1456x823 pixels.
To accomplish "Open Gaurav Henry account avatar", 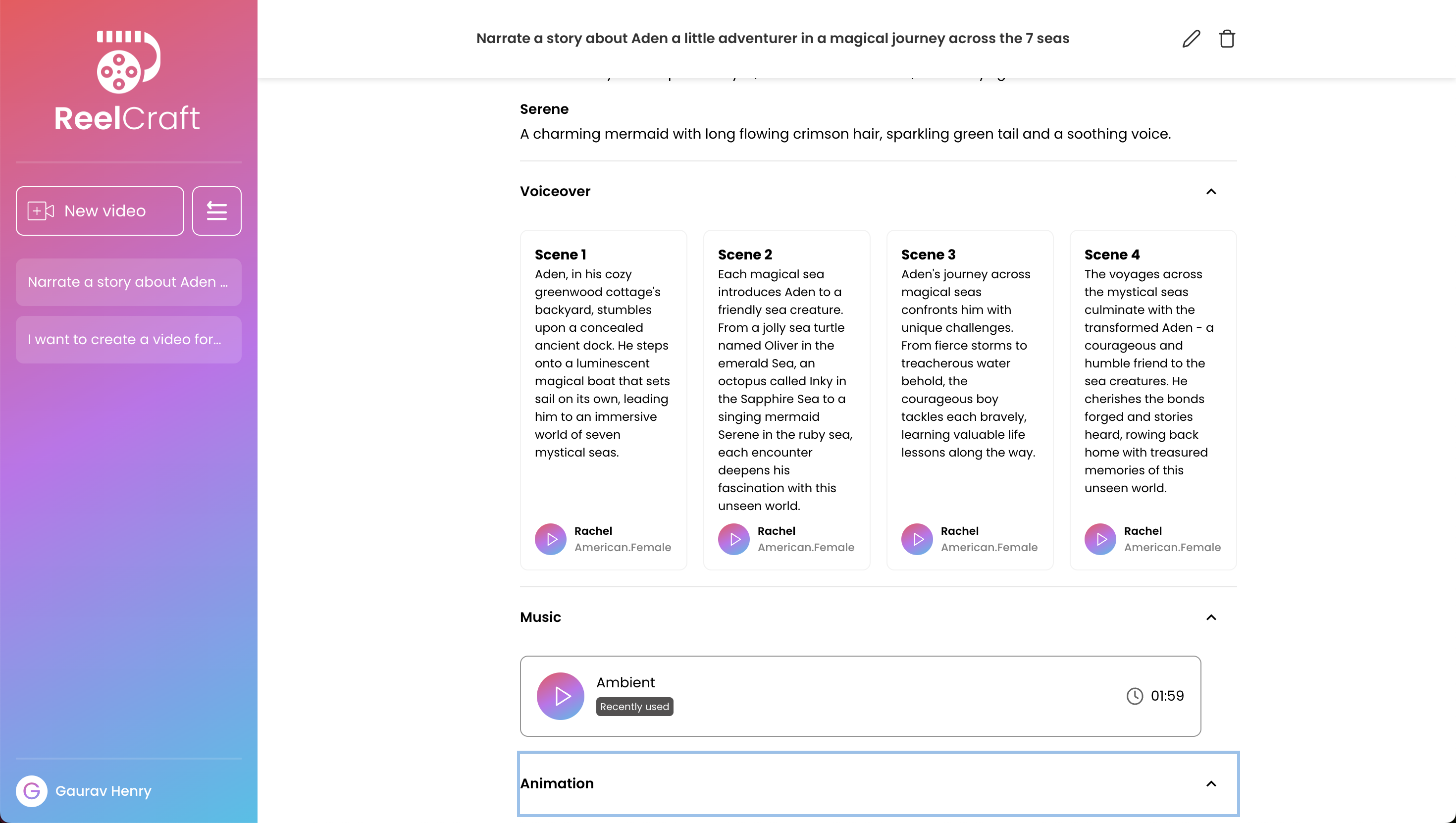I will [32, 791].
